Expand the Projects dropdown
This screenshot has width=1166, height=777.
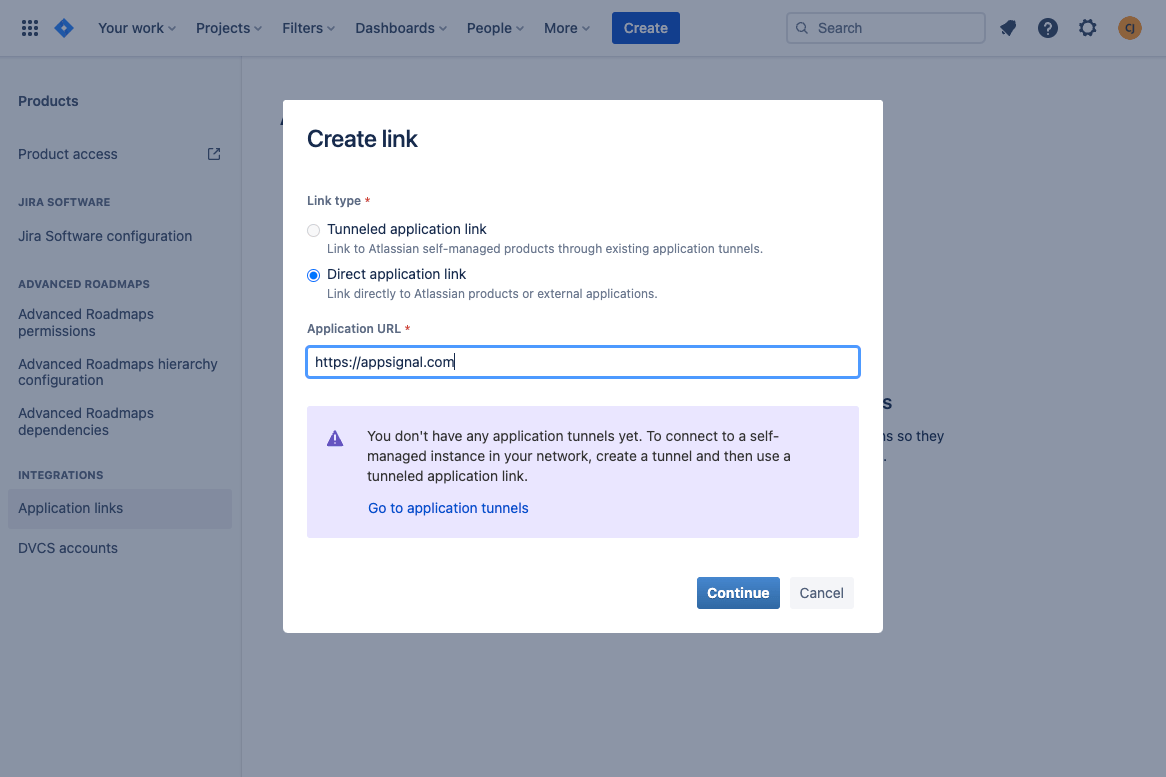click(229, 28)
